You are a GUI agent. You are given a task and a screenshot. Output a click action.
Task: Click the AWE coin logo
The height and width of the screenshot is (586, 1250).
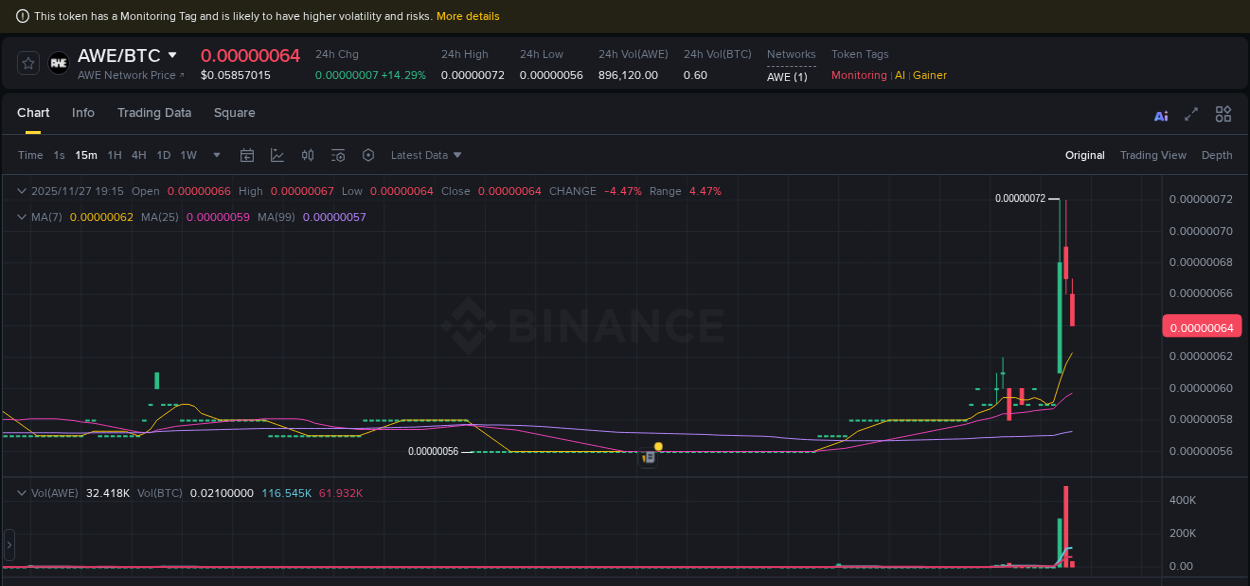point(58,63)
